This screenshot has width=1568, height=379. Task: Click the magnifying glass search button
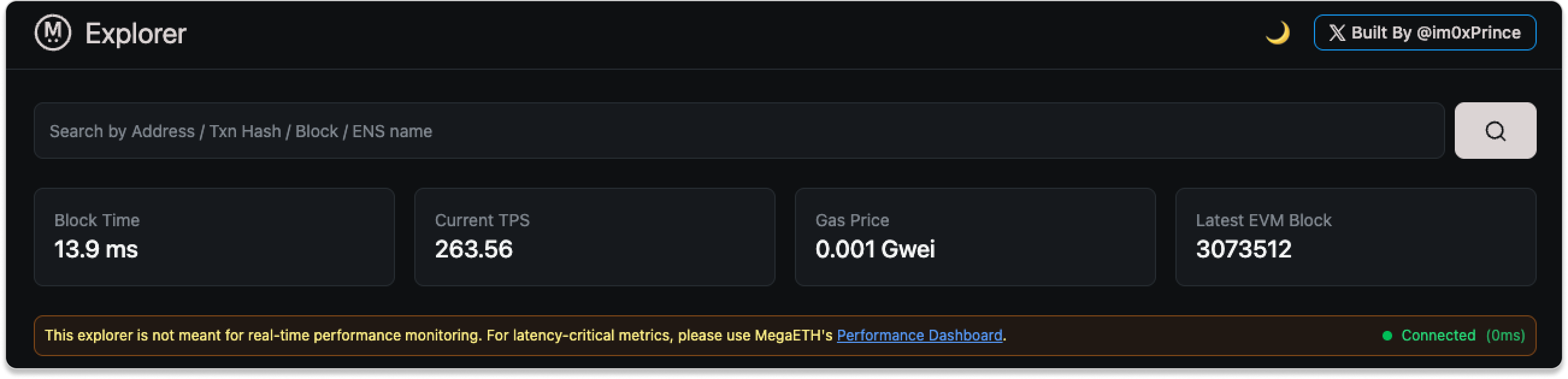[x=1495, y=131]
